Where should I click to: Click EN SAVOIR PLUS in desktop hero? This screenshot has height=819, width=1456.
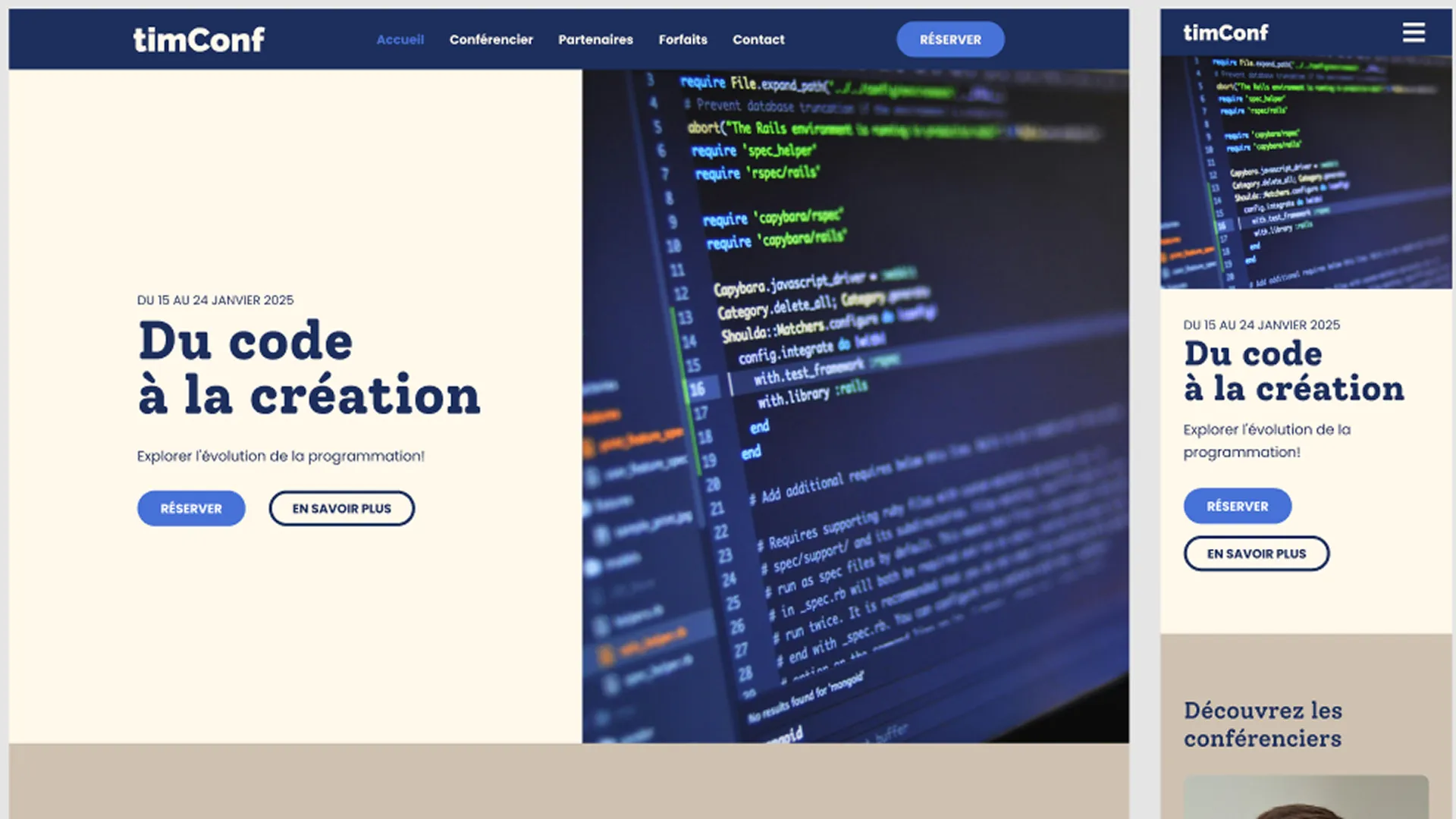(341, 508)
